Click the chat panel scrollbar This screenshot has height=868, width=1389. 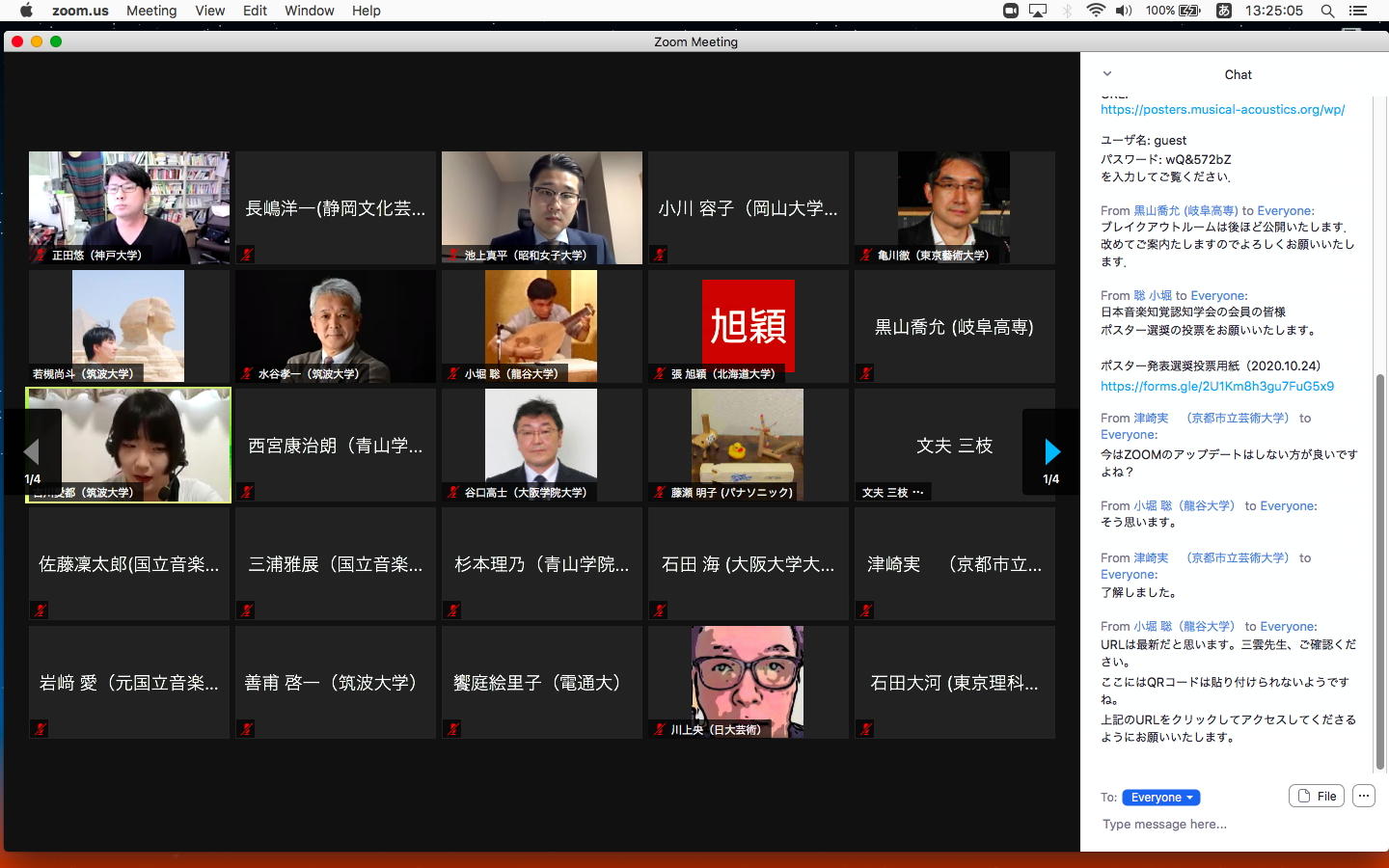(1380, 571)
